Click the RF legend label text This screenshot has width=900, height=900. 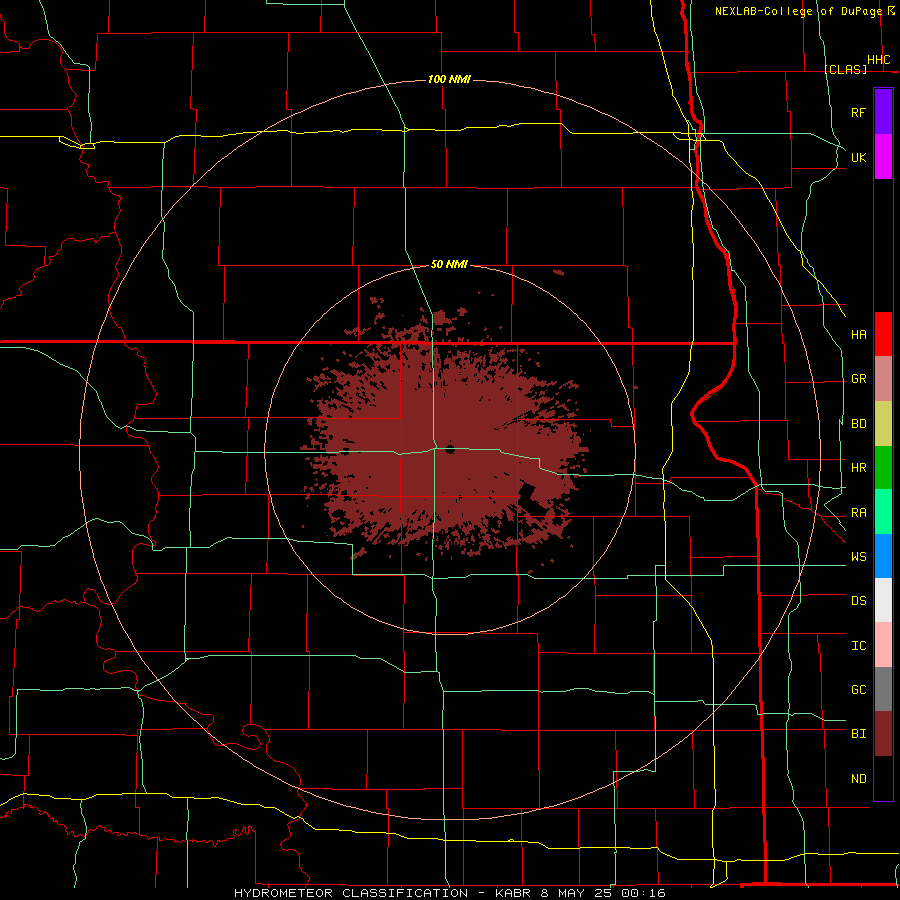[859, 112]
